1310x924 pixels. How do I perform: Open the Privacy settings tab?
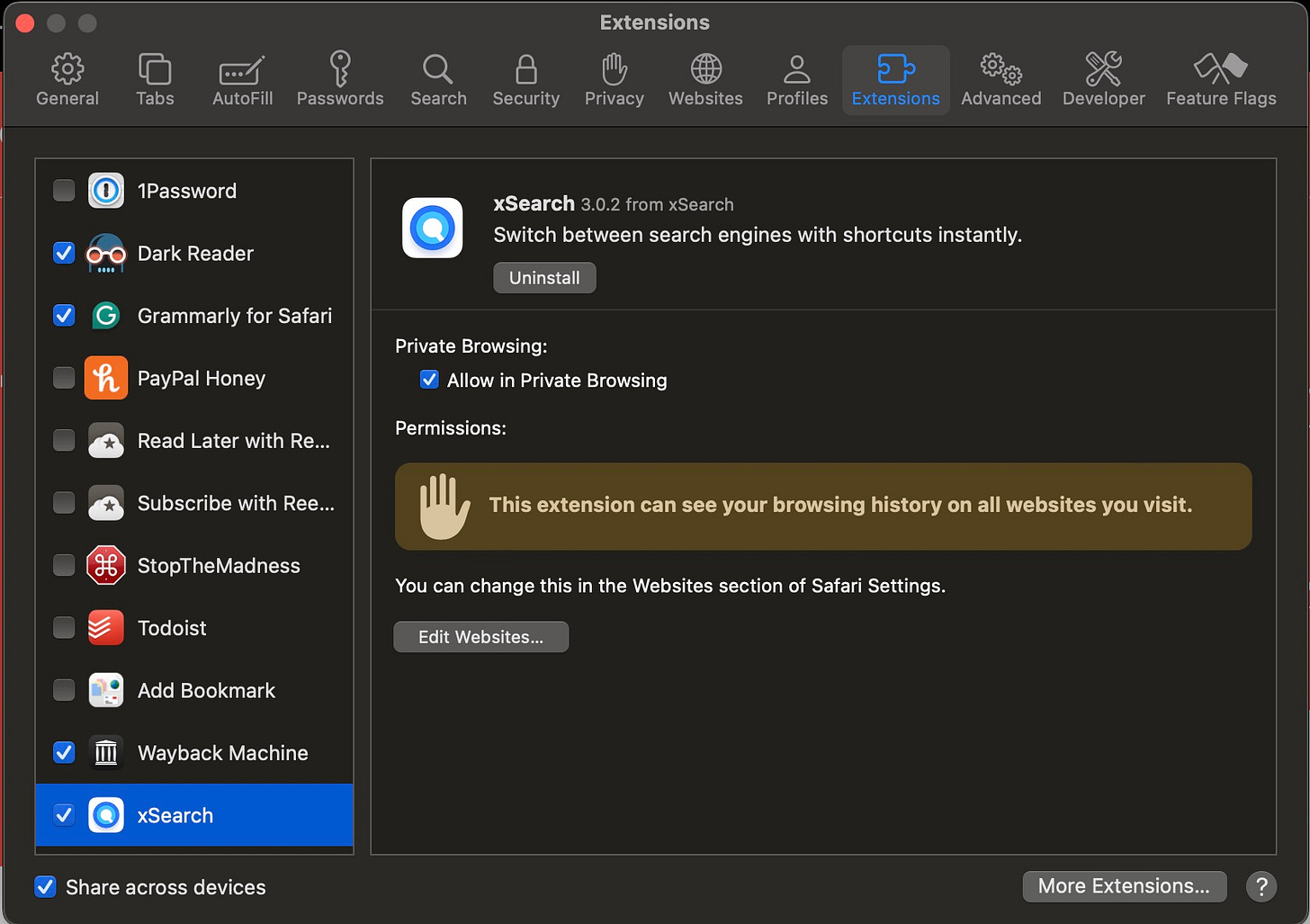click(615, 80)
